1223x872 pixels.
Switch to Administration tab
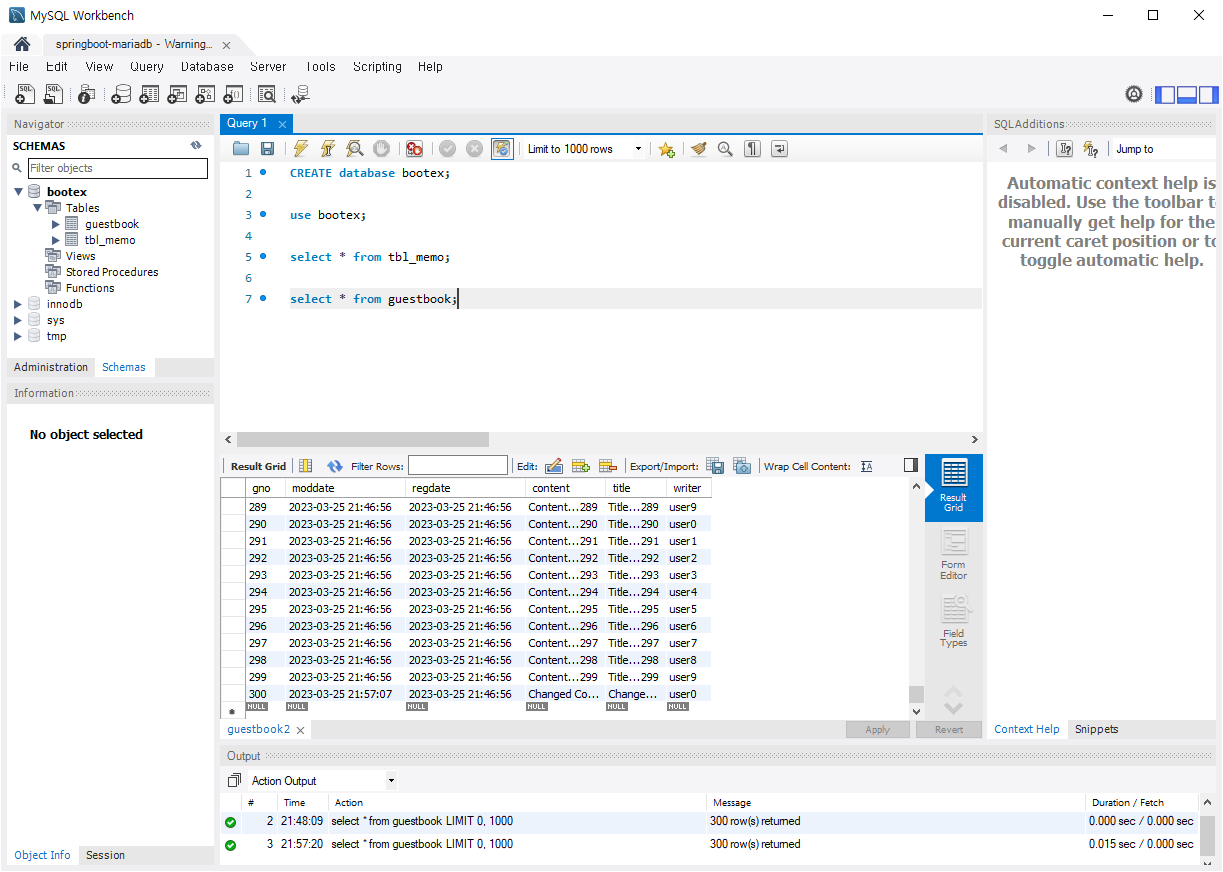(x=51, y=367)
